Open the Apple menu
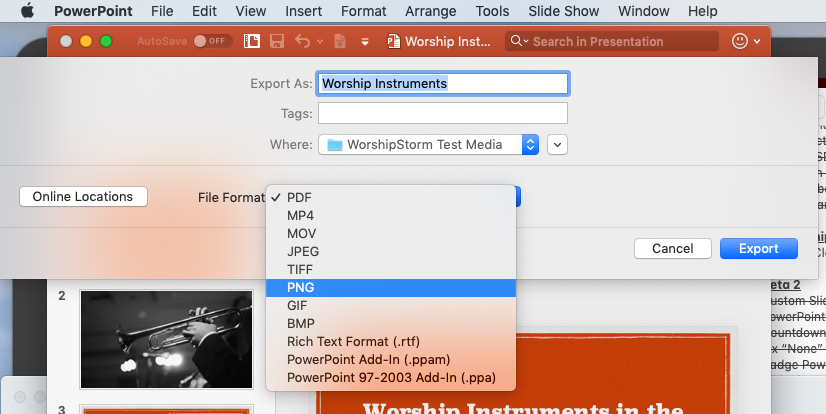 tap(27, 11)
